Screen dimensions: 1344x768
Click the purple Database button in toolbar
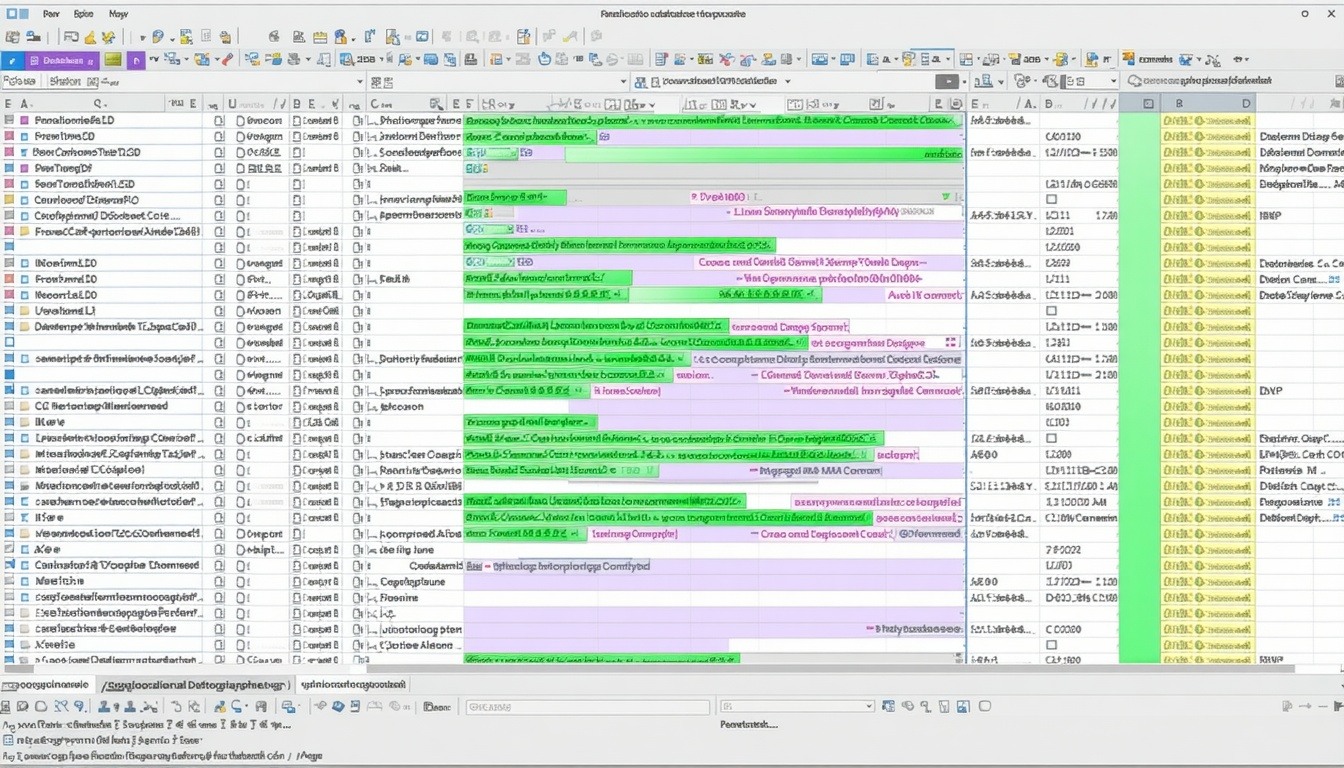tap(61, 60)
